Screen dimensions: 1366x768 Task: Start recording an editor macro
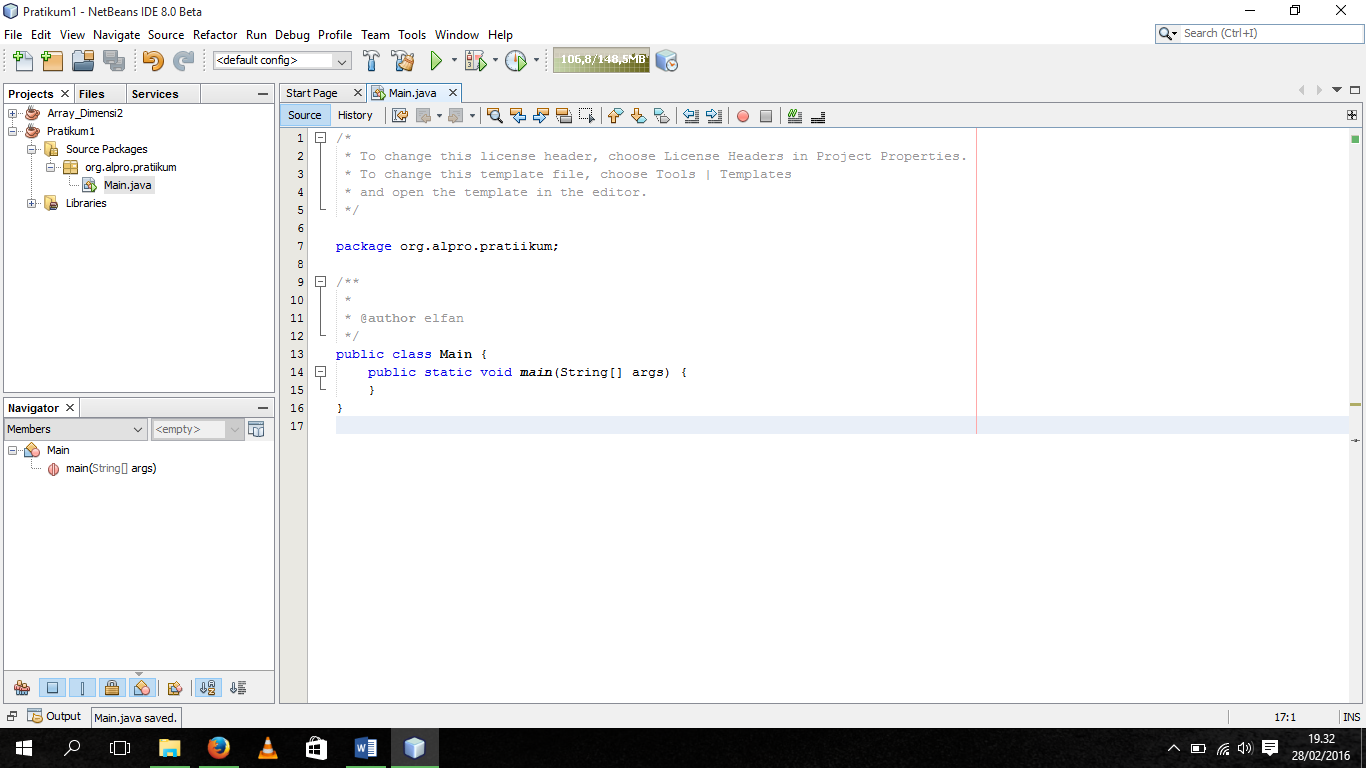pyautogui.click(x=742, y=116)
